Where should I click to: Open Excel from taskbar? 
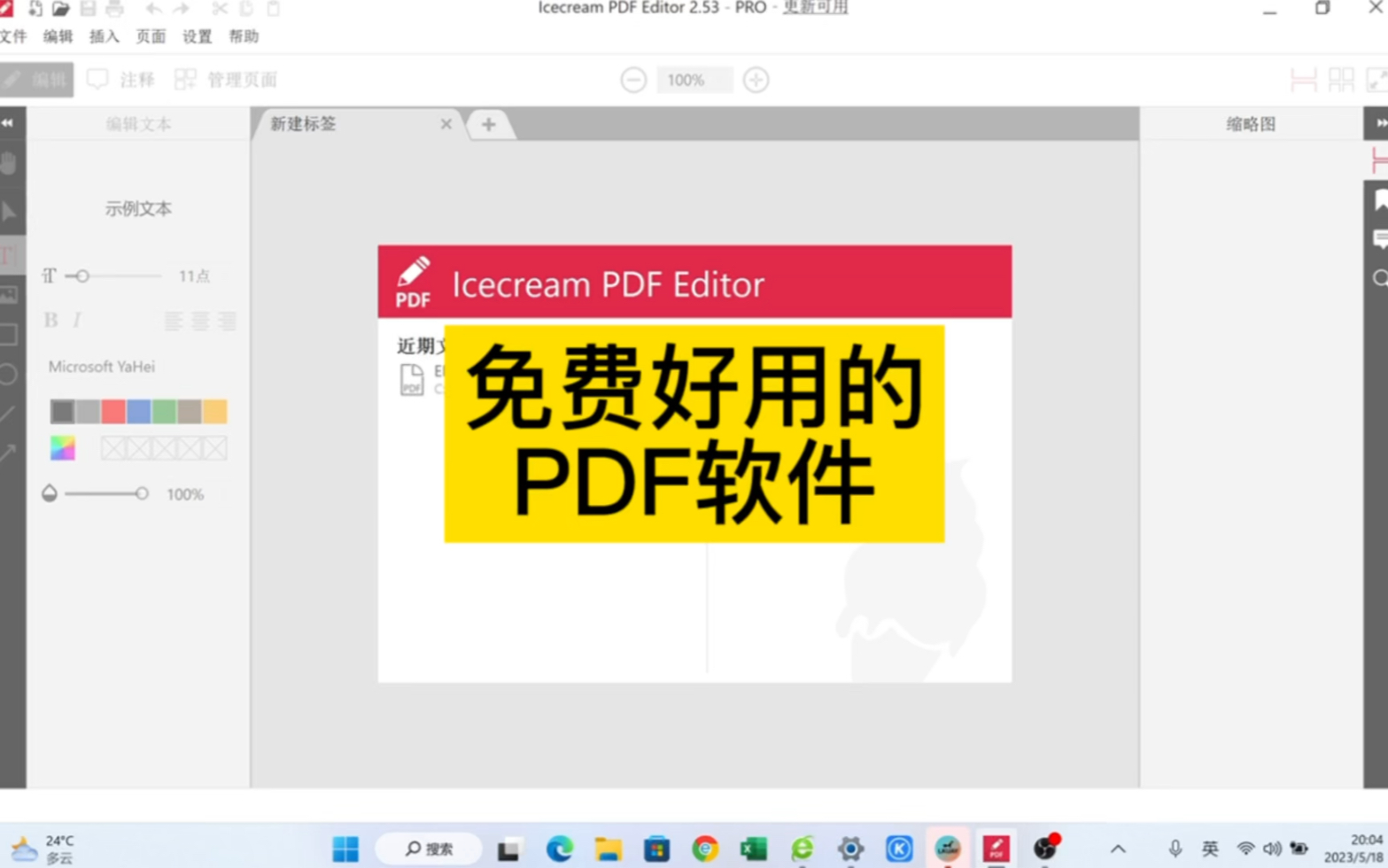pyautogui.click(x=753, y=849)
